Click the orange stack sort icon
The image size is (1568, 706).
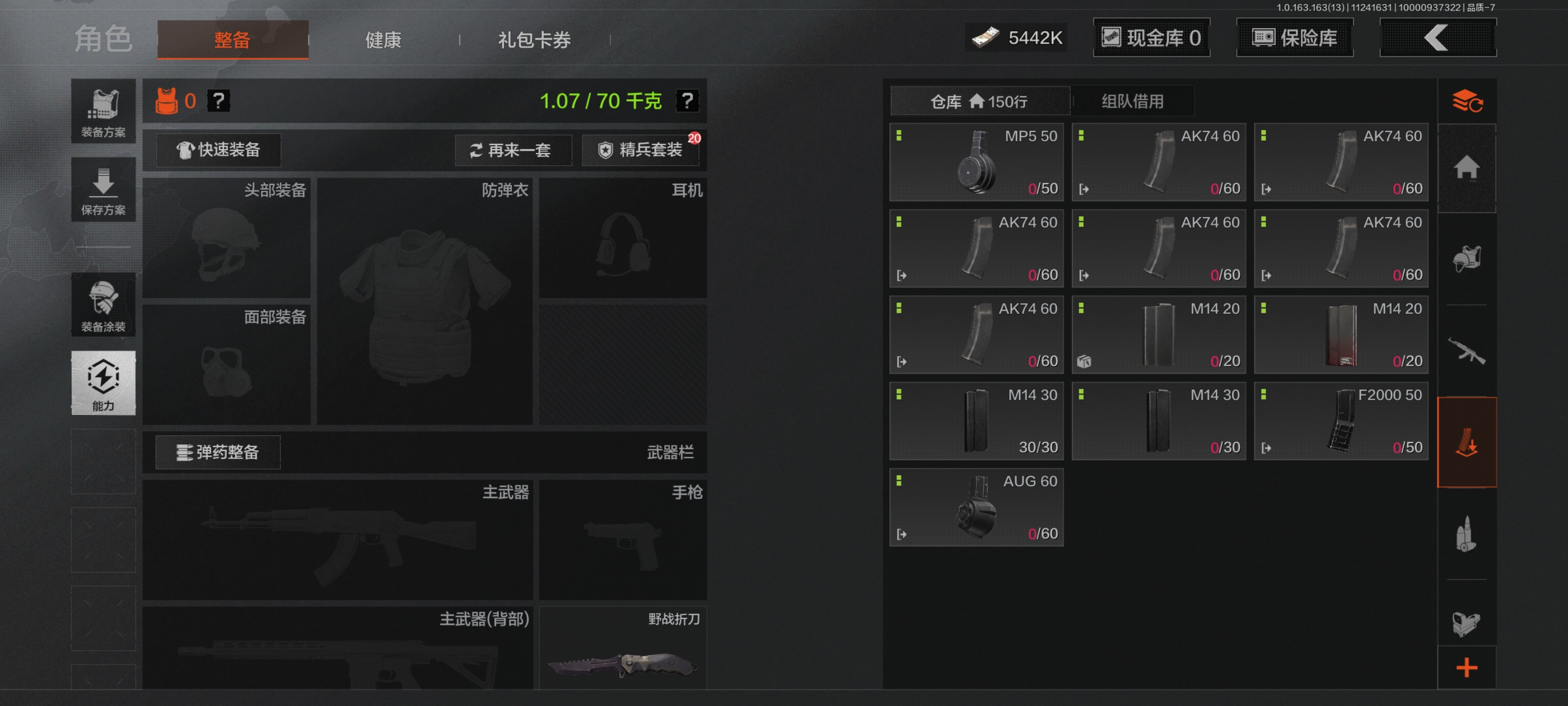coord(1467,100)
